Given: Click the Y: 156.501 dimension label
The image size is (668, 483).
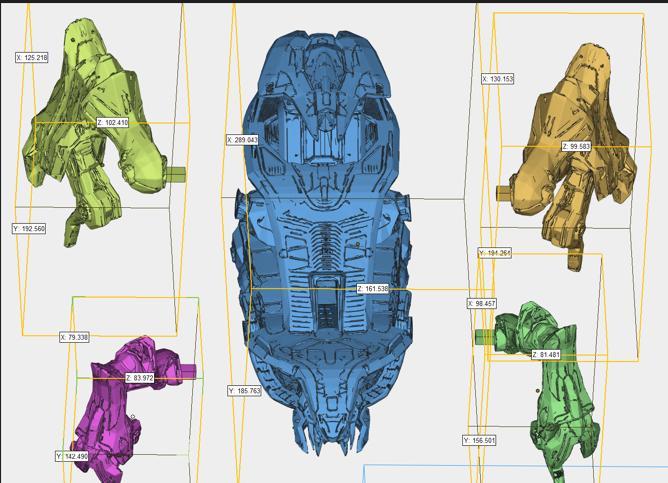Looking at the screenshot, I should 479,440.
